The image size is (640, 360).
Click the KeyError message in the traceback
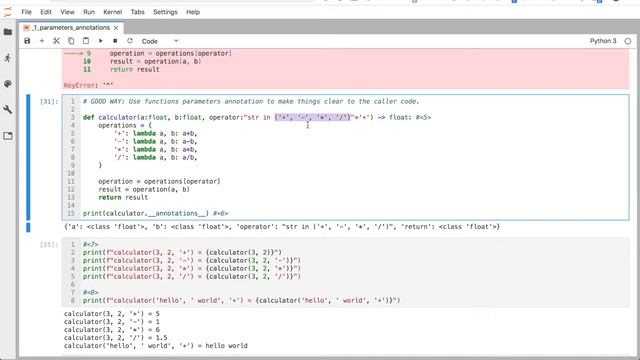(x=89, y=85)
